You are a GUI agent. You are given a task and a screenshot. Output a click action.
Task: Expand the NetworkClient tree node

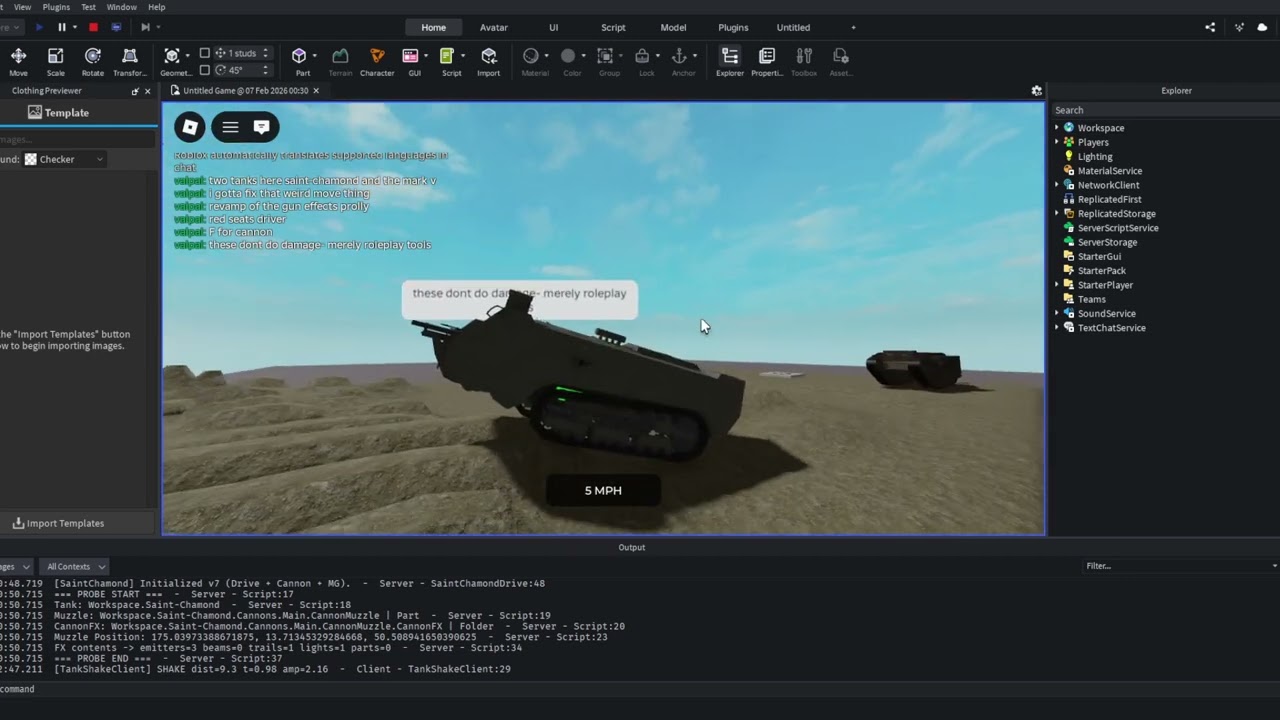1057,185
